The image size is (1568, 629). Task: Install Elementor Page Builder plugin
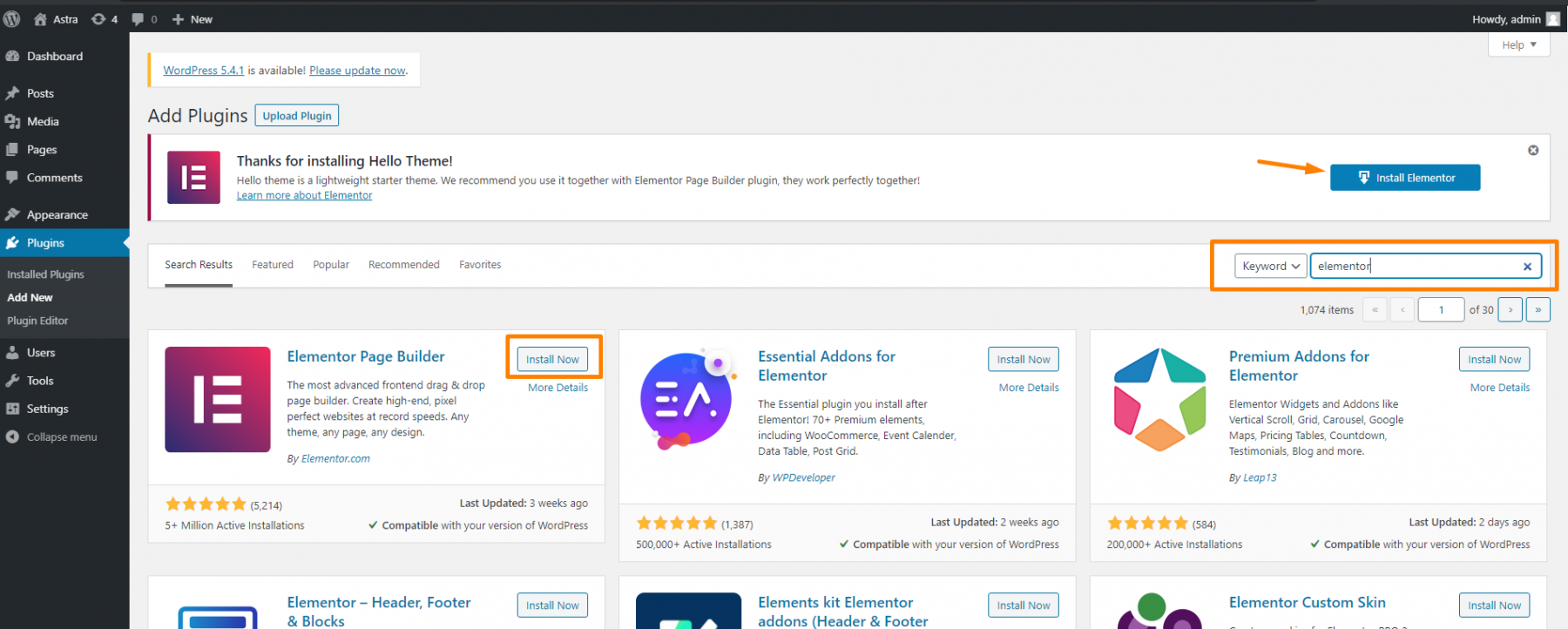(x=552, y=359)
